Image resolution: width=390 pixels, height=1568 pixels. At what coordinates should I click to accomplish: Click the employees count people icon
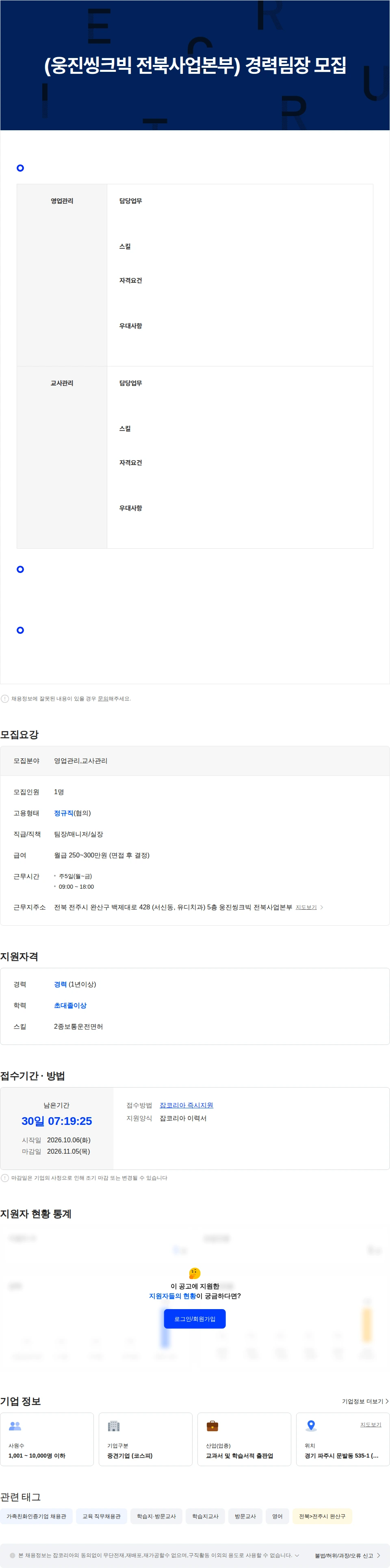(15, 1426)
